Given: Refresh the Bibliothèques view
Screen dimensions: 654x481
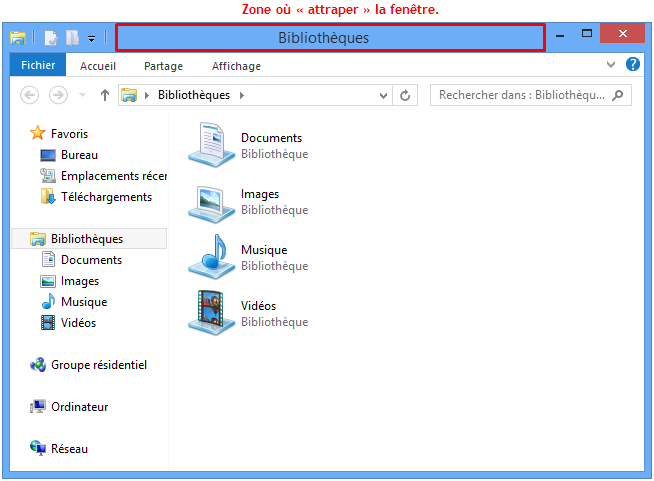Looking at the screenshot, I should pyautogui.click(x=405, y=96).
